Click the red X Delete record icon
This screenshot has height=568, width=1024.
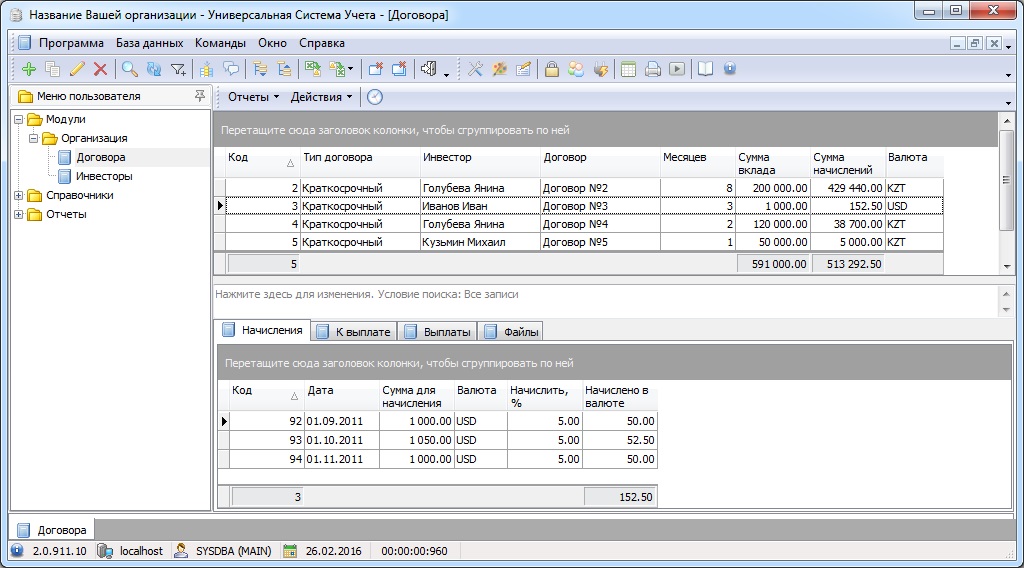tap(101, 69)
